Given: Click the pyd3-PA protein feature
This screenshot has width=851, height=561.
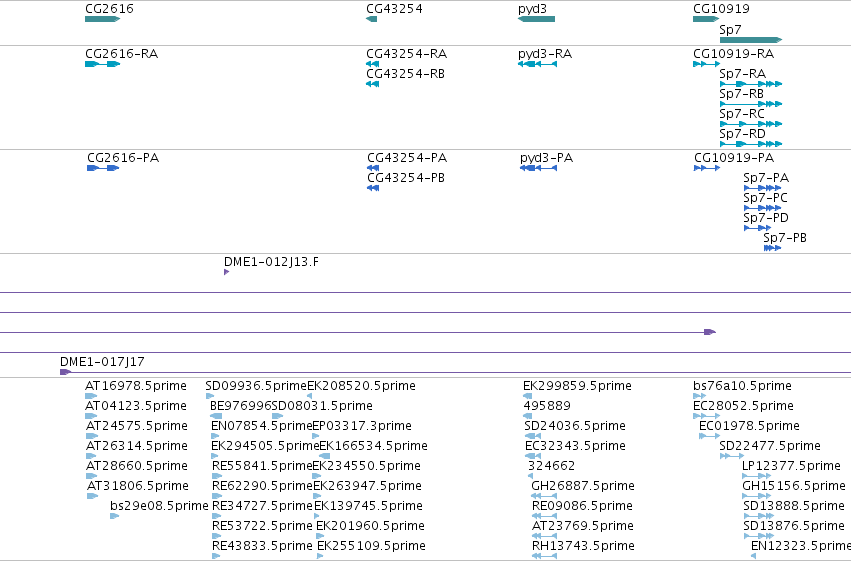Looking at the screenshot, I should tap(538, 168).
